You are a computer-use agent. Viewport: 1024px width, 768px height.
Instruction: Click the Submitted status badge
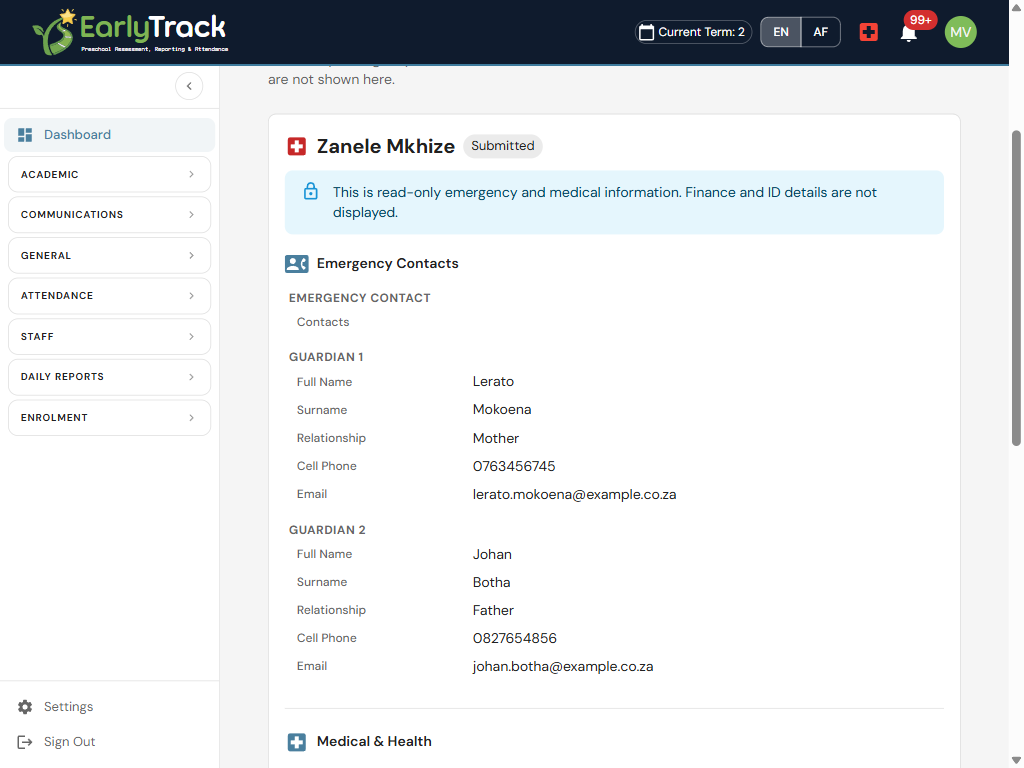tap(503, 146)
